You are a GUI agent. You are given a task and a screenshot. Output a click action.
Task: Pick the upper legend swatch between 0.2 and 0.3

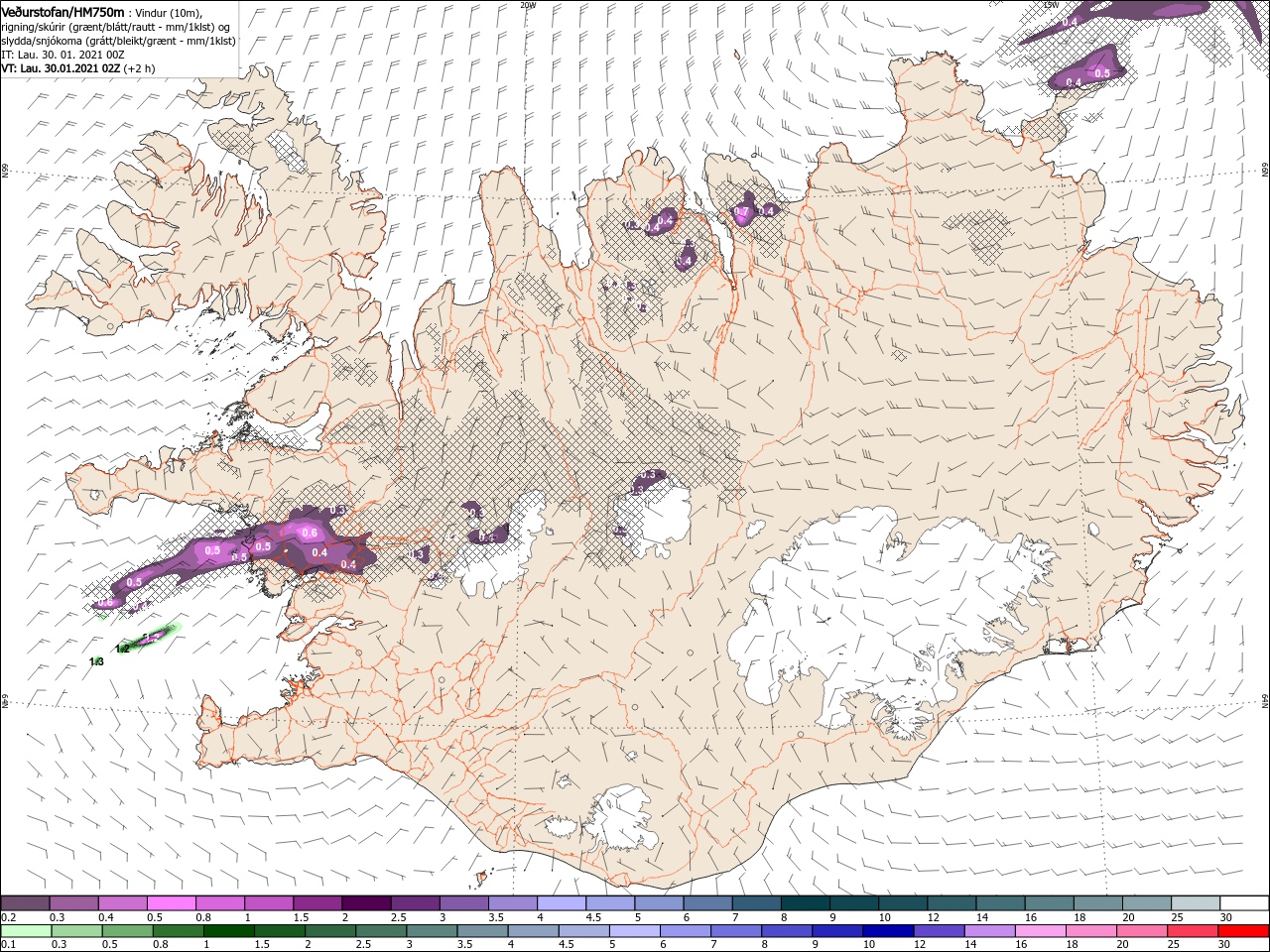pos(25,903)
